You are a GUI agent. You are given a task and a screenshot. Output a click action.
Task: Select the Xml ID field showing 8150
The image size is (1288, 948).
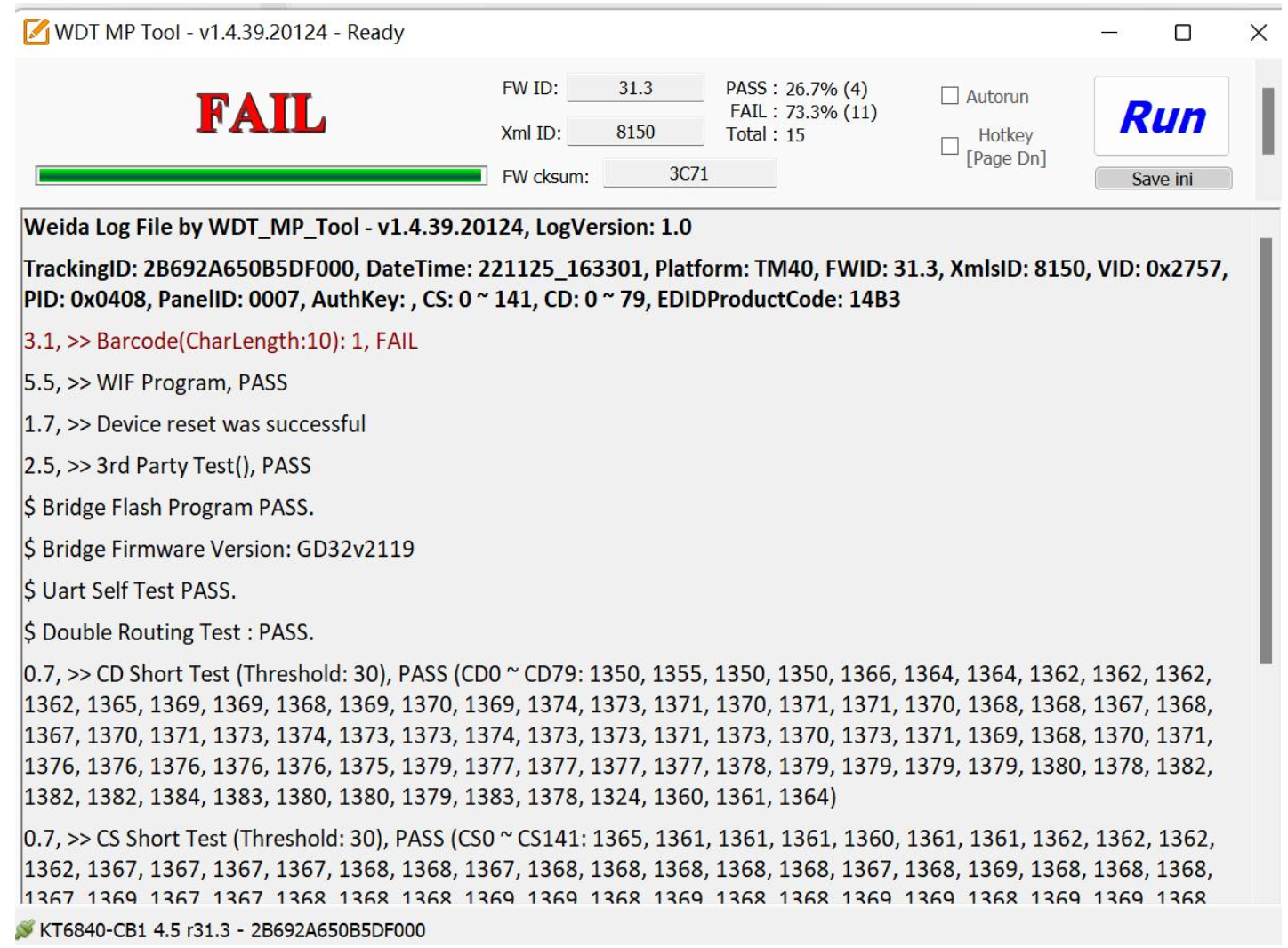tap(637, 132)
